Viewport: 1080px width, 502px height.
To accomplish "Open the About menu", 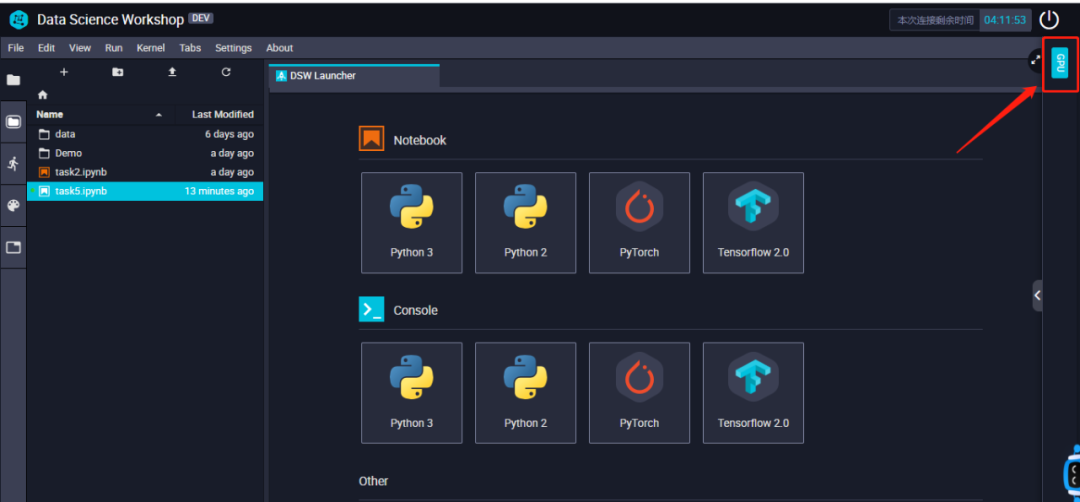I will [280, 48].
